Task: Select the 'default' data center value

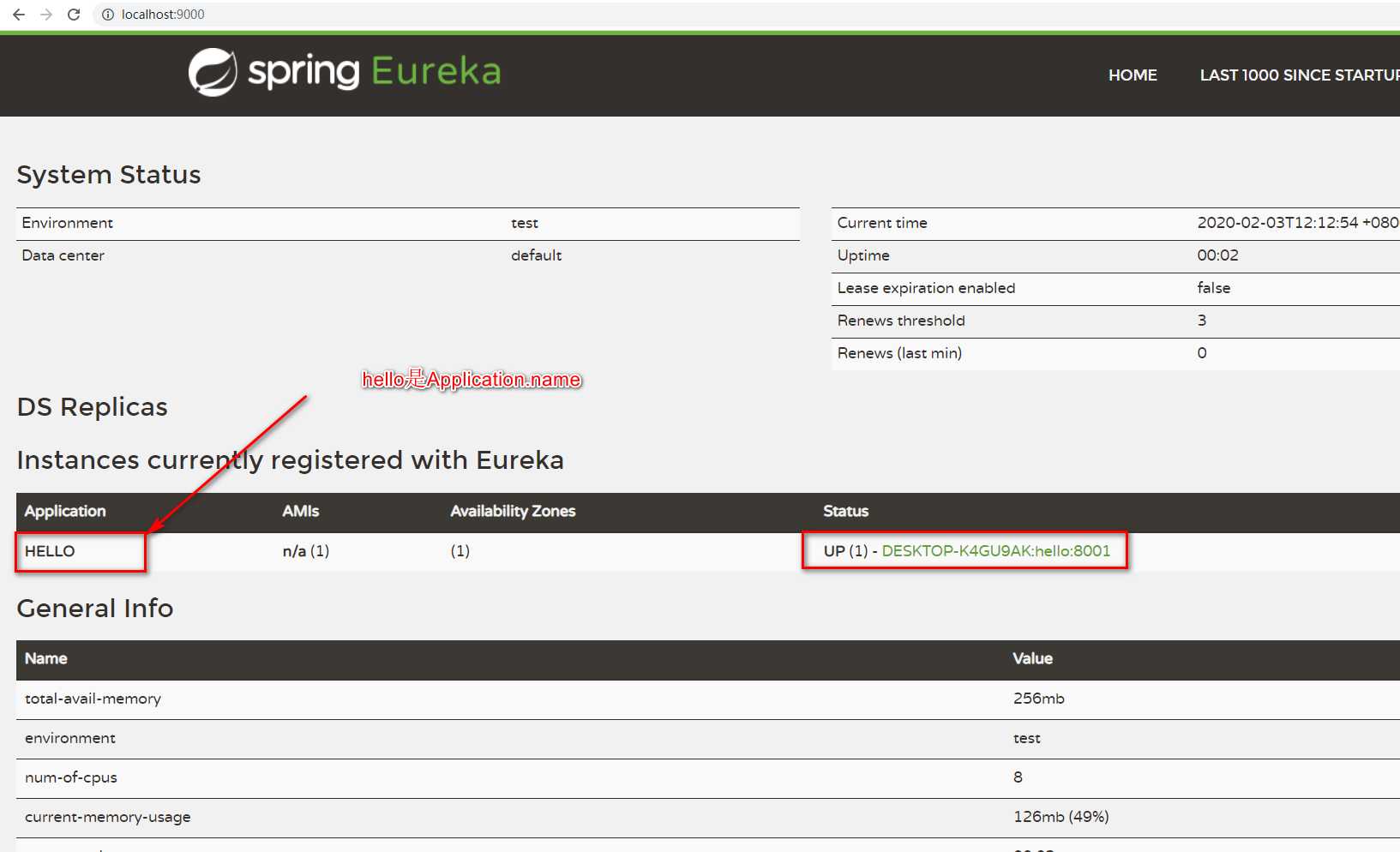Action: (x=537, y=255)
